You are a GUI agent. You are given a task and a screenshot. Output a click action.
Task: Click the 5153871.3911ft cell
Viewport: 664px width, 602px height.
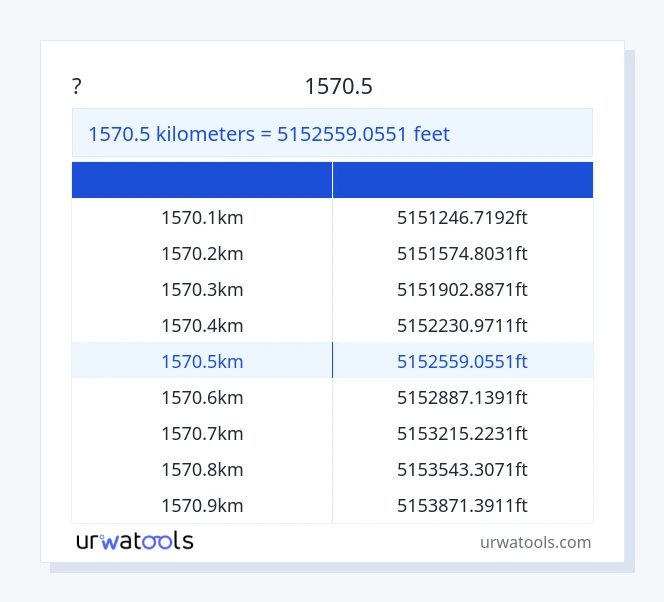pyautogui.click(x=462, y=505)
